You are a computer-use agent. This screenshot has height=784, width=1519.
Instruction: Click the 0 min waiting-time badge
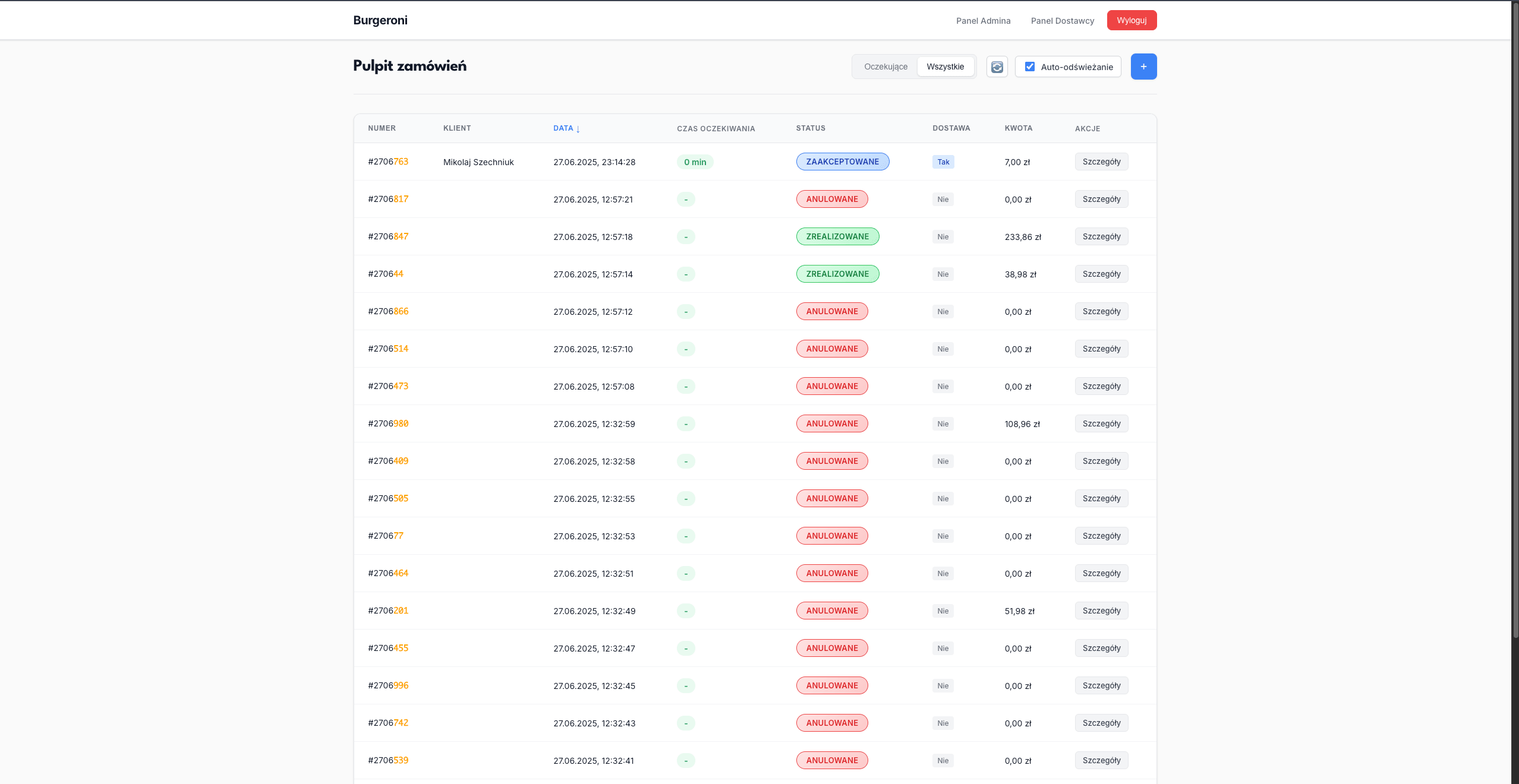695,162
